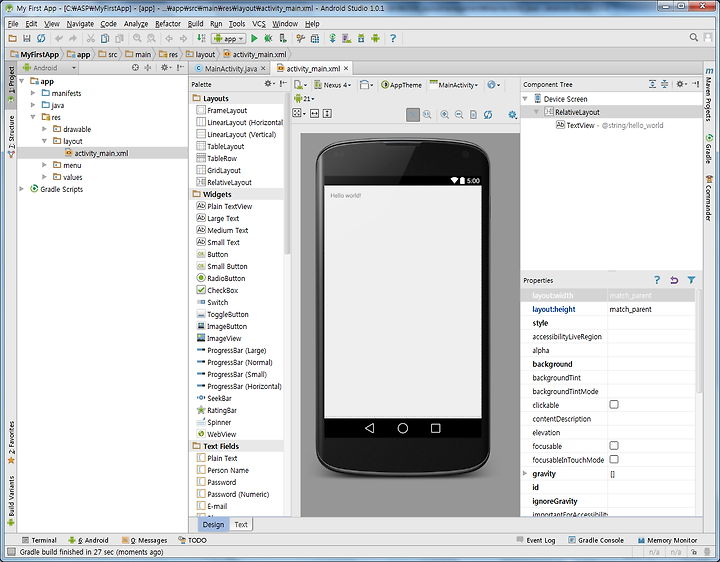Open the Event Log panel
The width and height of the screenshot is (720, 562).
[x=536, y=540]
